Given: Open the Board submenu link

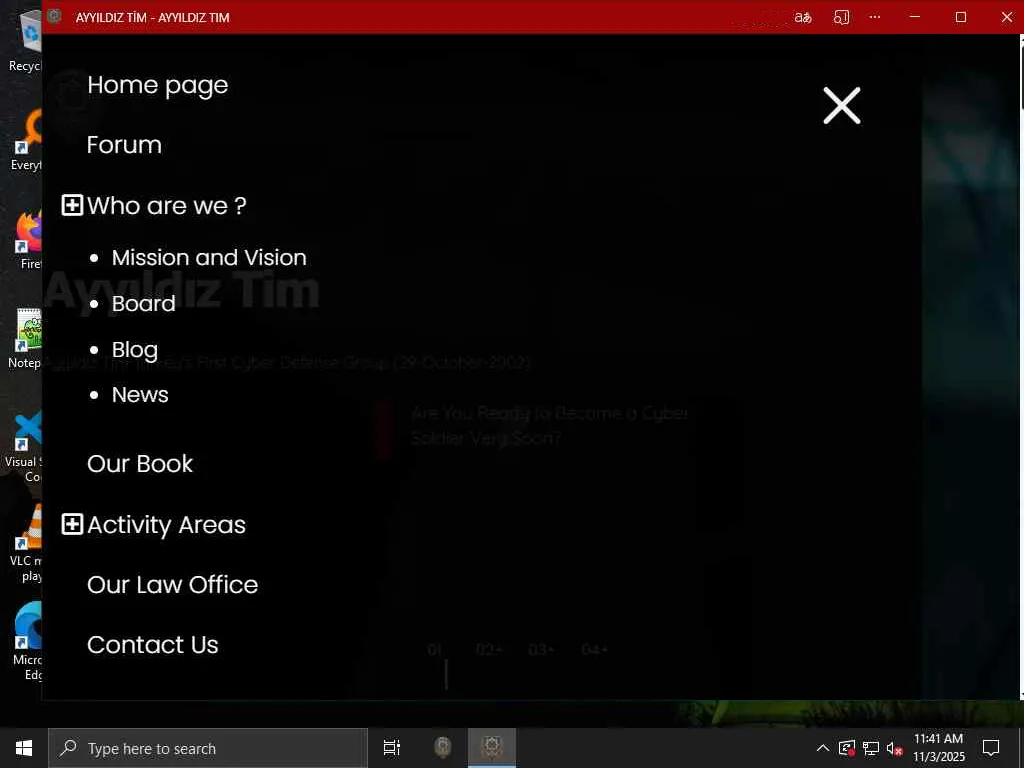Looking at the screenshot, I should 144,304.
